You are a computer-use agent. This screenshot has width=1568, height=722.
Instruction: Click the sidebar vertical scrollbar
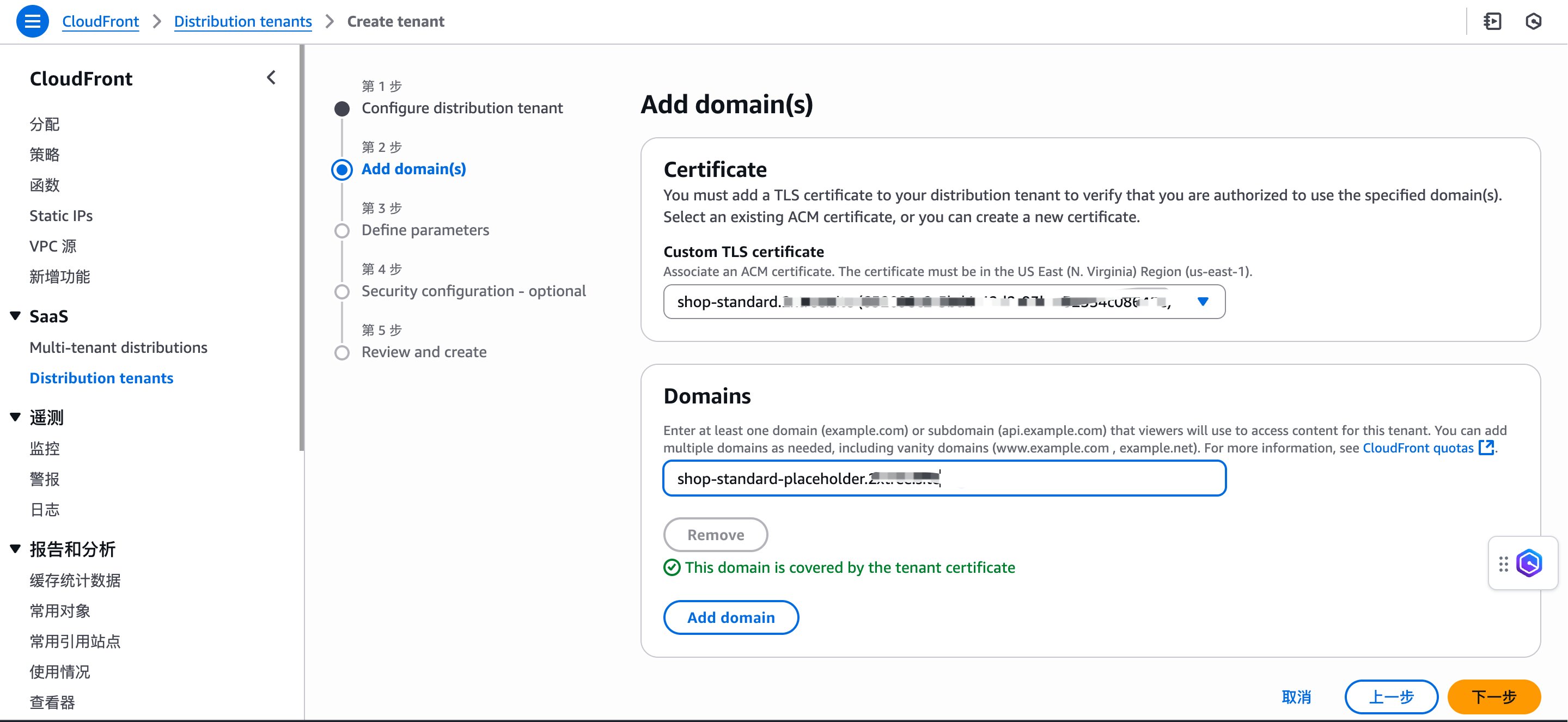click(301, 248)
